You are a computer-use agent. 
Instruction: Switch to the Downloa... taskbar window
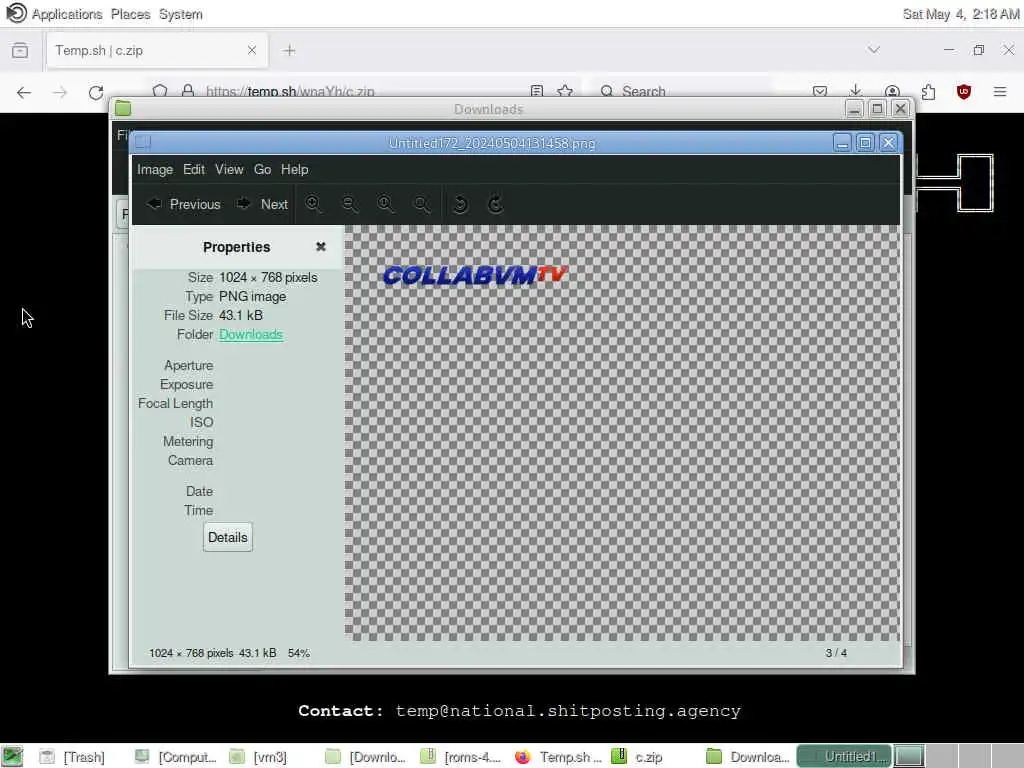tap(748, 756)
